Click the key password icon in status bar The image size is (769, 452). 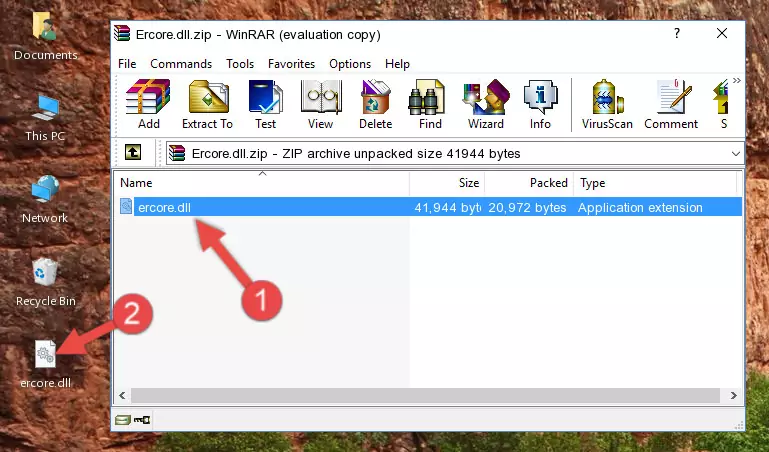click(142, 420)
